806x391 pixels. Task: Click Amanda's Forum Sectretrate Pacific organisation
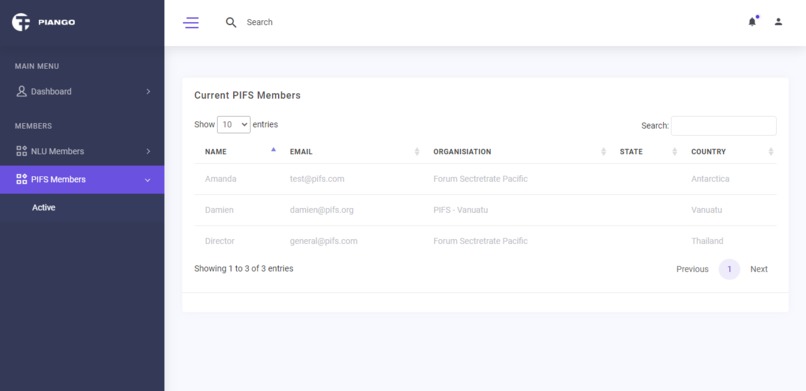coord(481,179)
